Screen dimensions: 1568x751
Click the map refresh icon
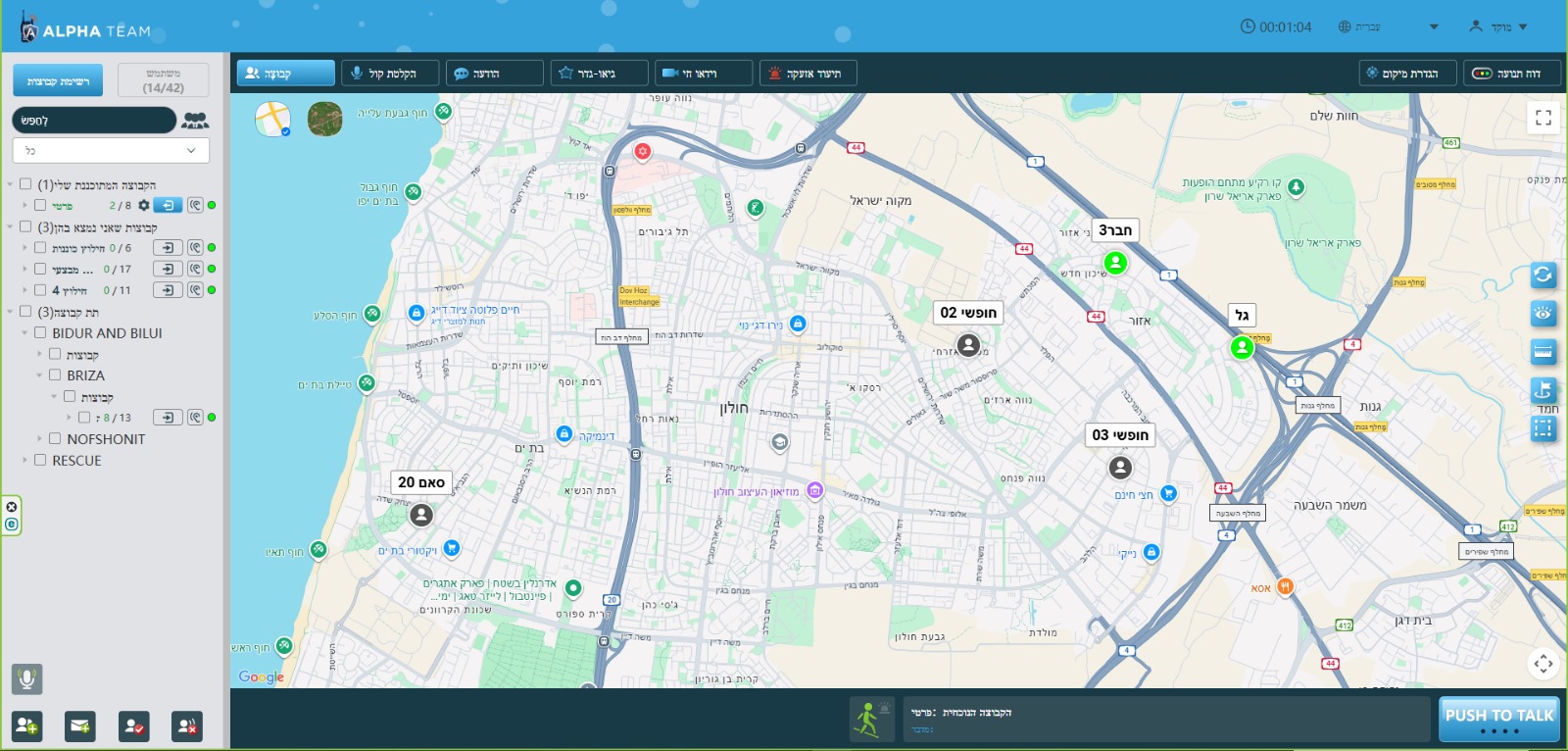1543,275
